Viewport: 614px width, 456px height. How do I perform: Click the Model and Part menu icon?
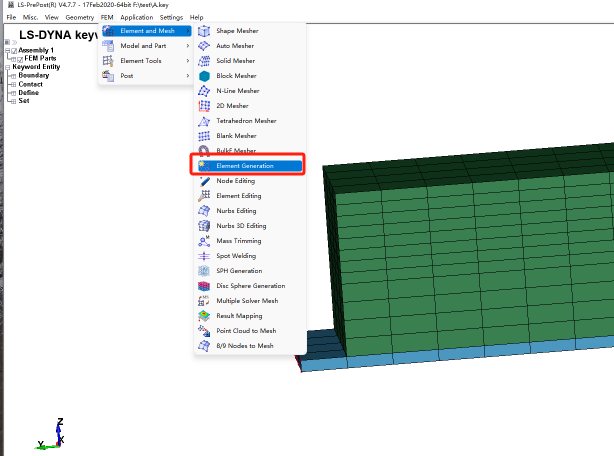(108, 46)
